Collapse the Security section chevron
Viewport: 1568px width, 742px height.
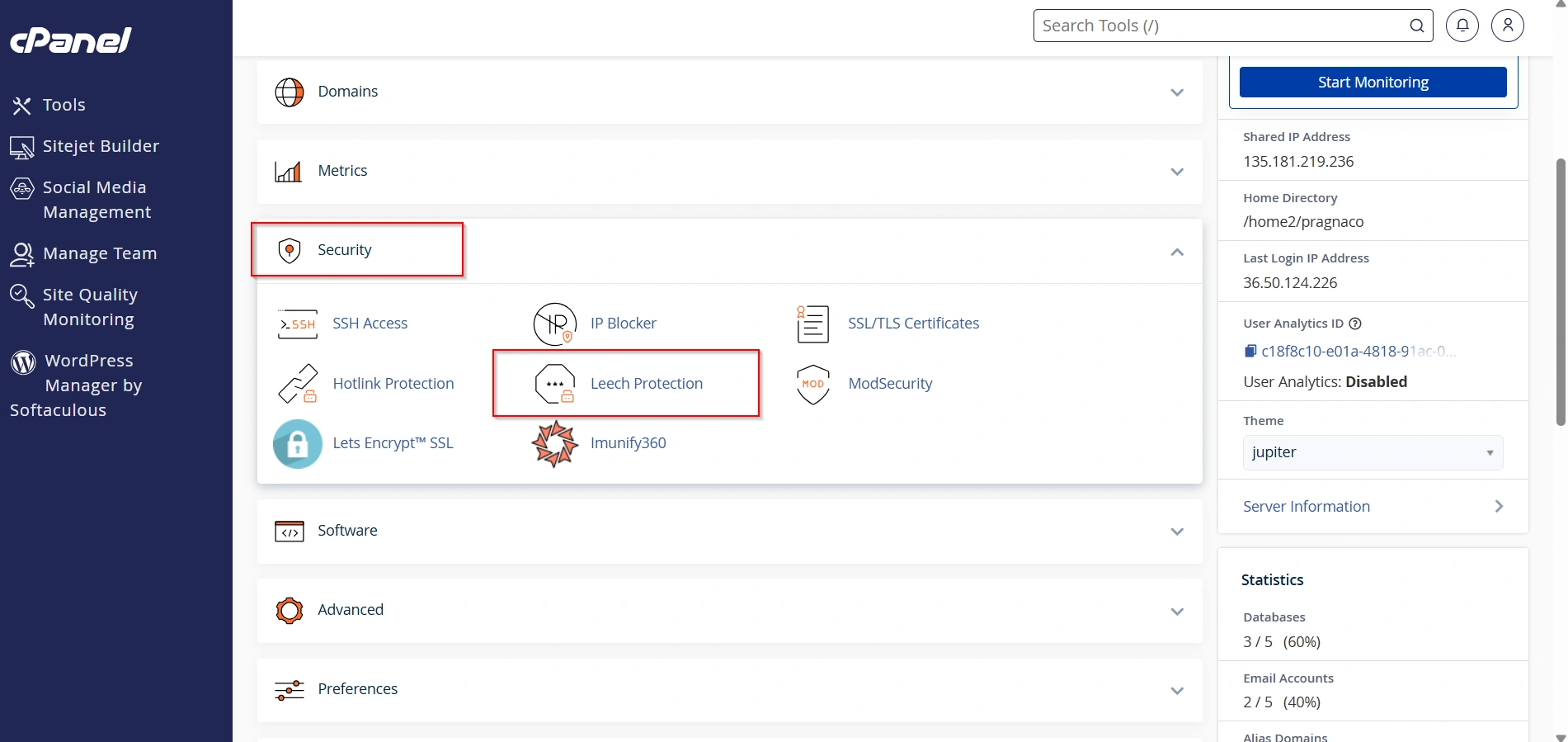pos(1177,252)
